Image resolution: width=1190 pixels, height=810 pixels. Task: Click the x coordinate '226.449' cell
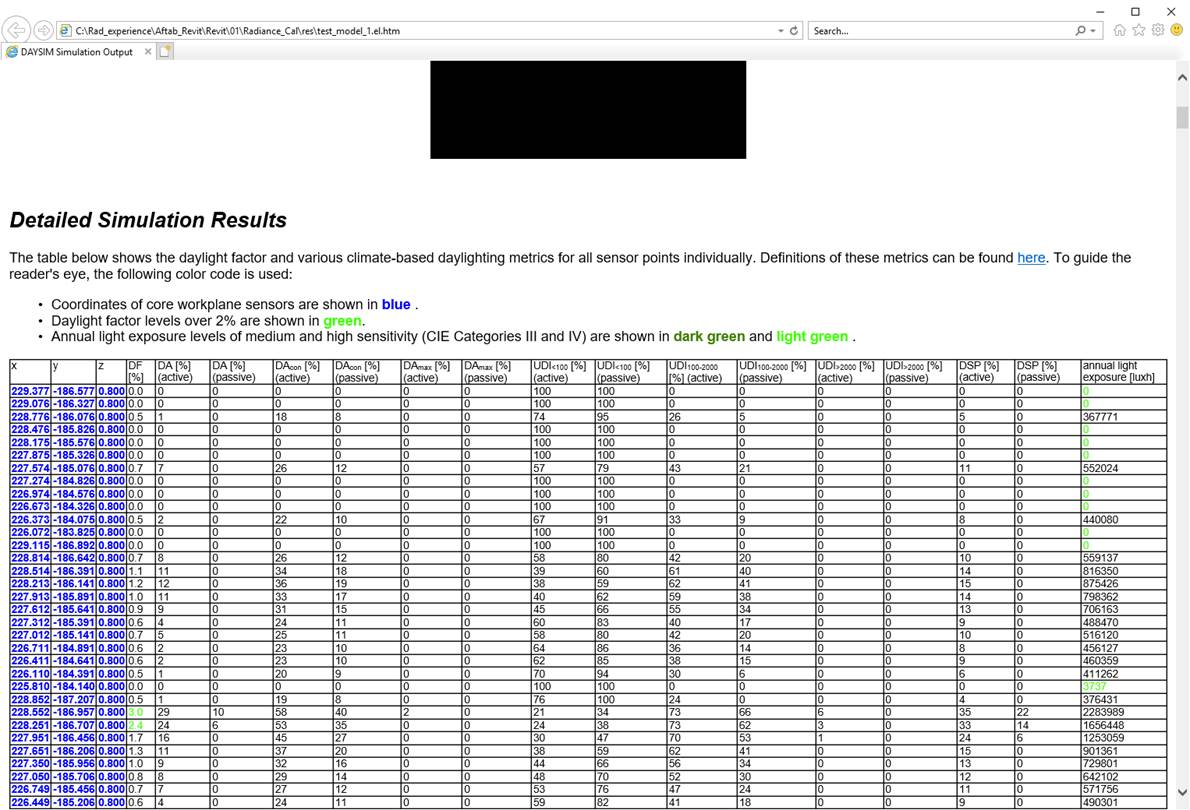pos(30,802)
